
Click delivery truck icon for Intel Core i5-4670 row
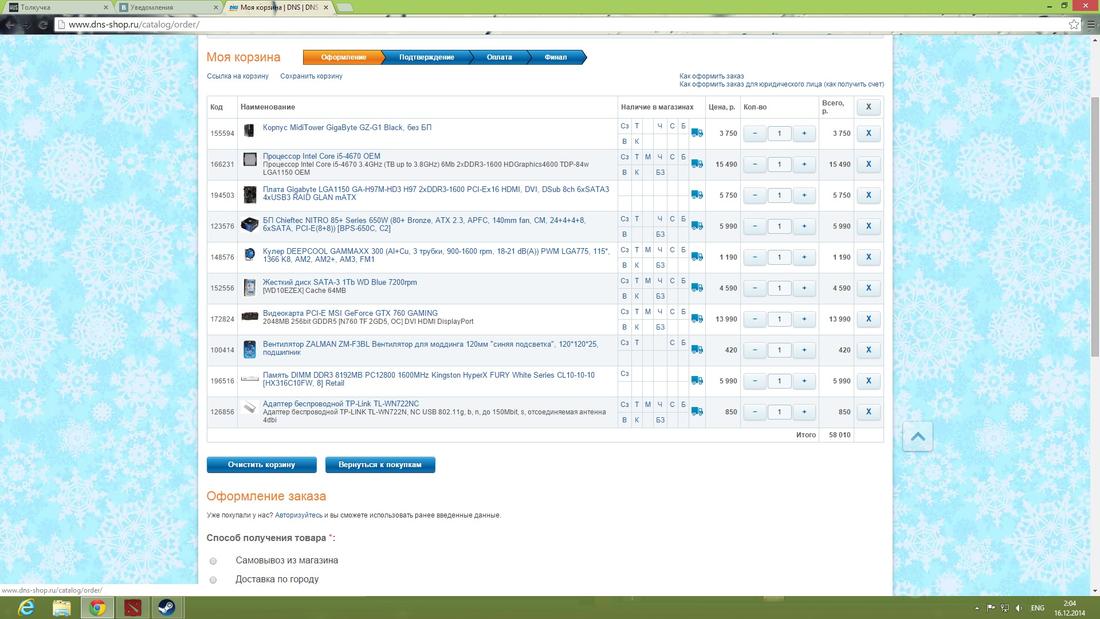[x=697, y=164]
